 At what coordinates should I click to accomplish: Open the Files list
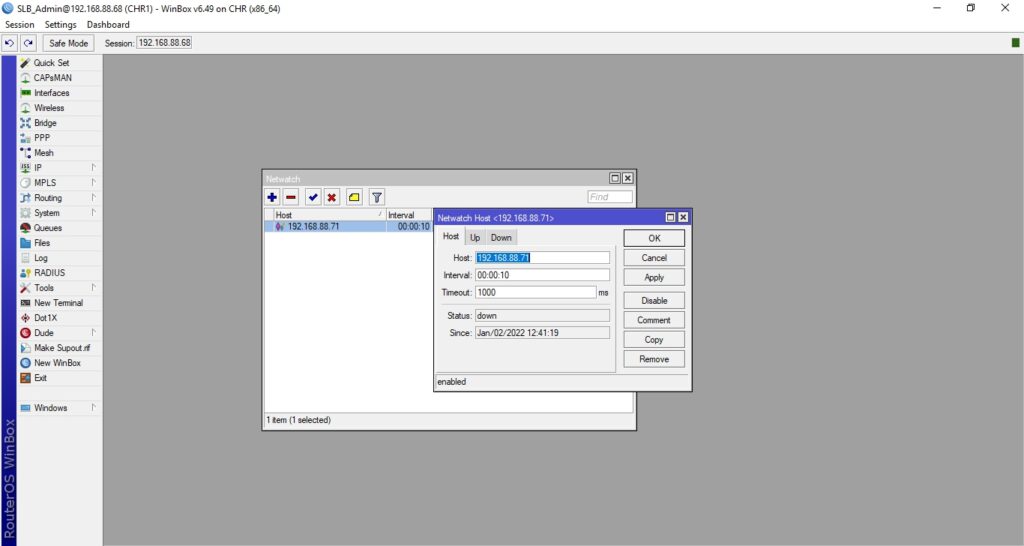click(42, 243)
